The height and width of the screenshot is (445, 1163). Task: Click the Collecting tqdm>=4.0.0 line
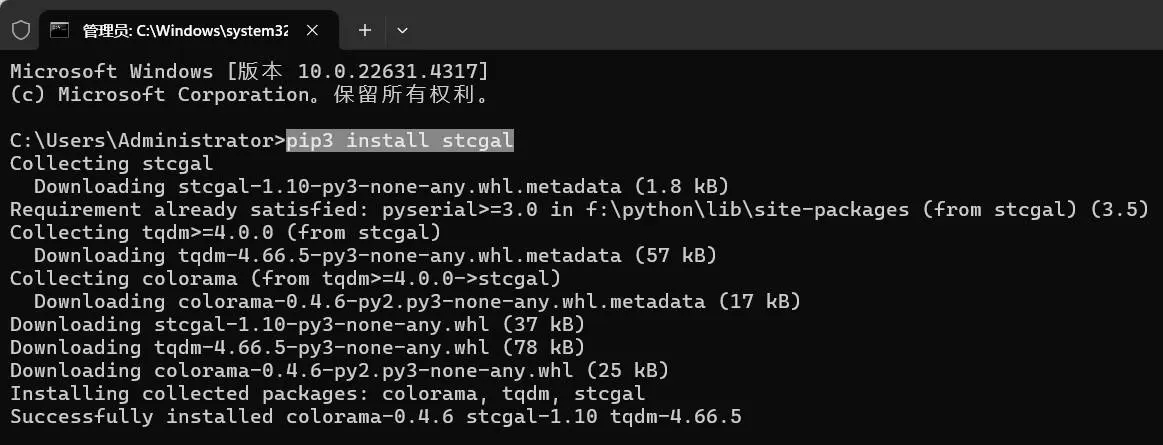tap(225, 233)
